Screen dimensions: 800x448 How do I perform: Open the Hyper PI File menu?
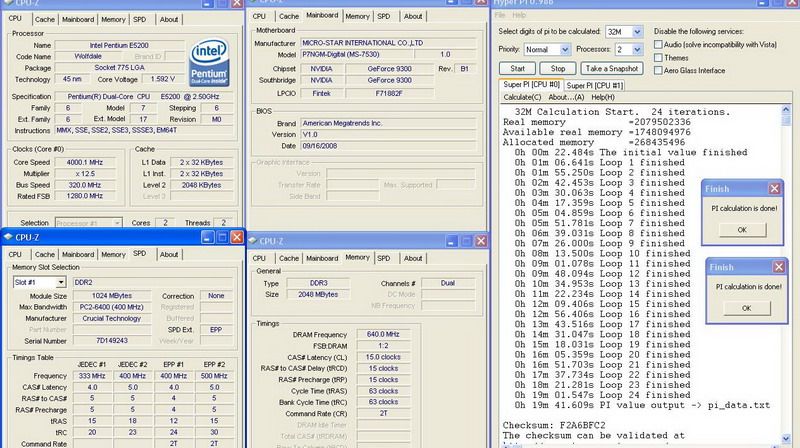(499, 15)
